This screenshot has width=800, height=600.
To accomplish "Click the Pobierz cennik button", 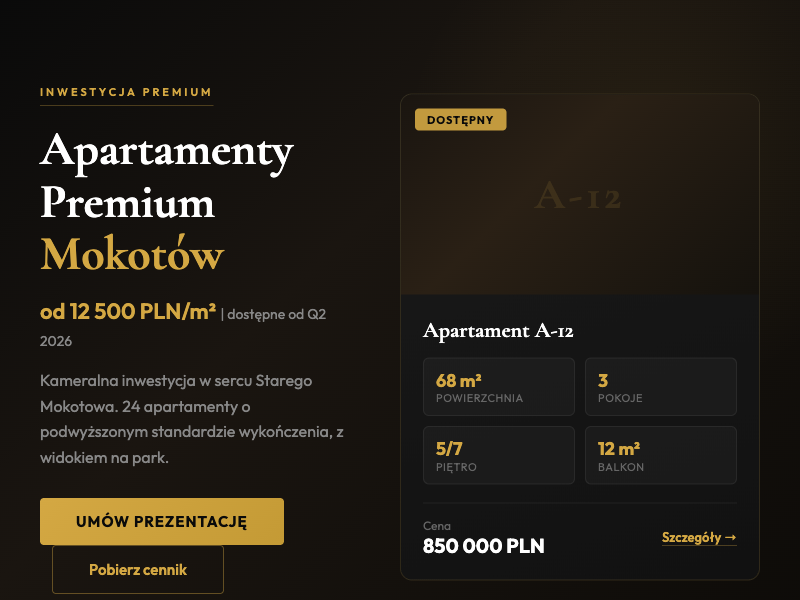I will (137, 570).
